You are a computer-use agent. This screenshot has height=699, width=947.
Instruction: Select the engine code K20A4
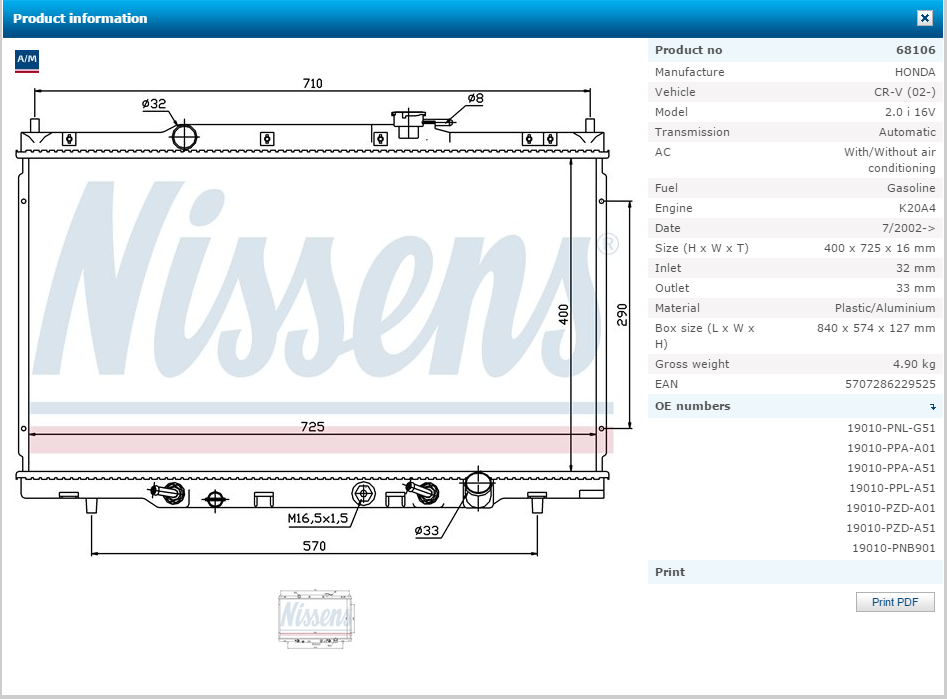click(917, 208)
